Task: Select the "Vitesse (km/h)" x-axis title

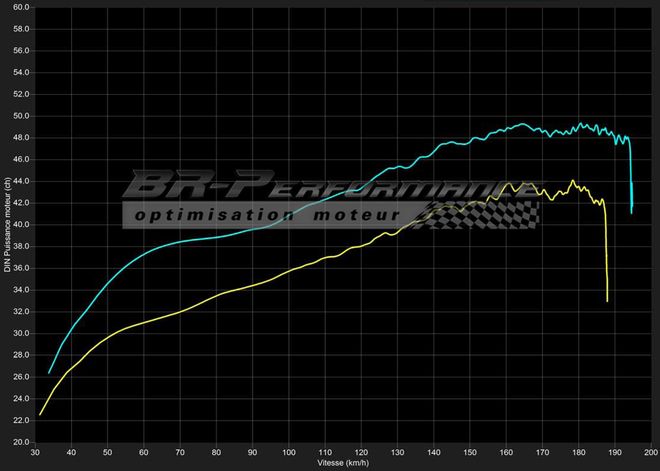Action: tap(343, 464)
